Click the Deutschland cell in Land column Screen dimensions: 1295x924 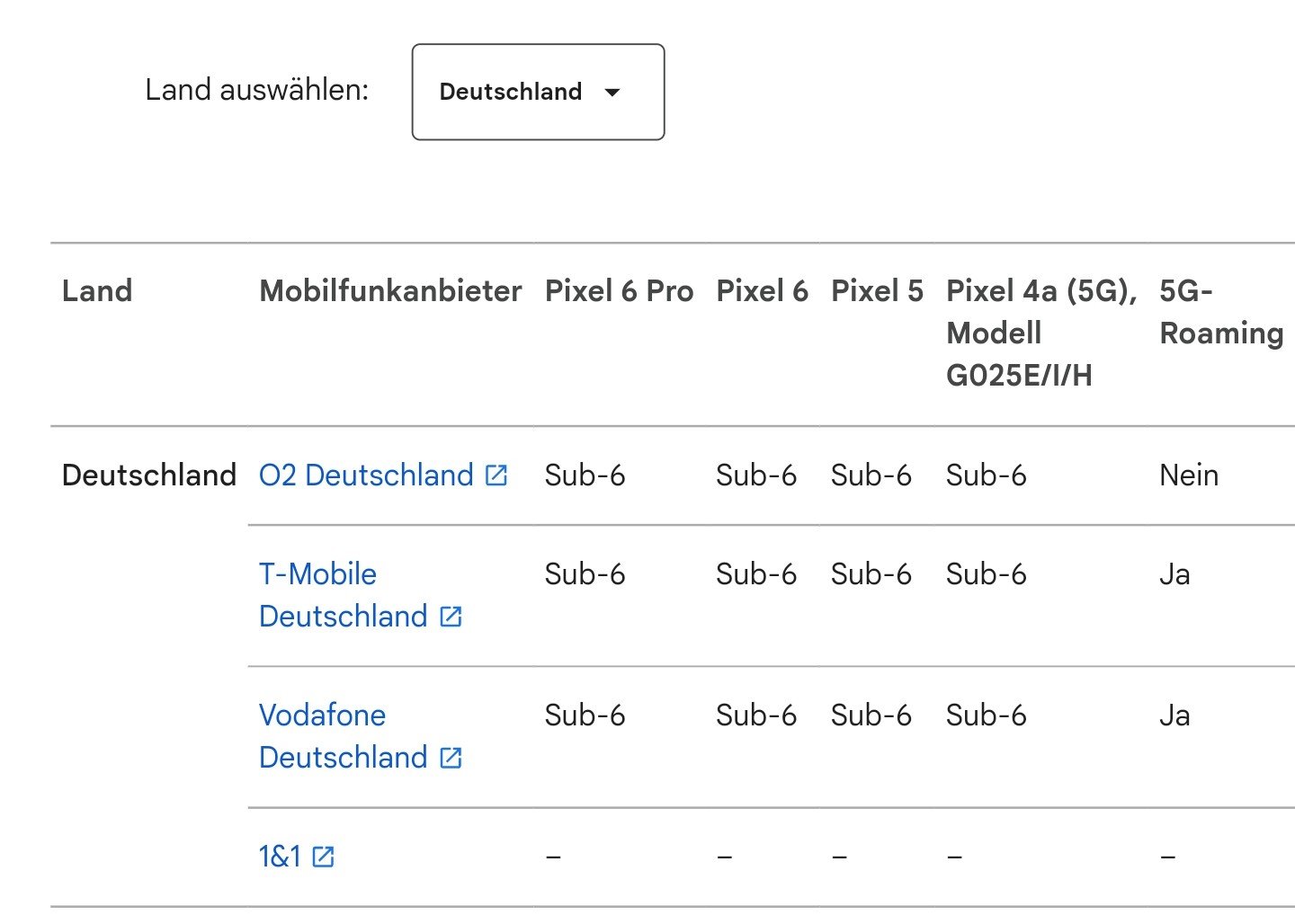coord(149,475)
